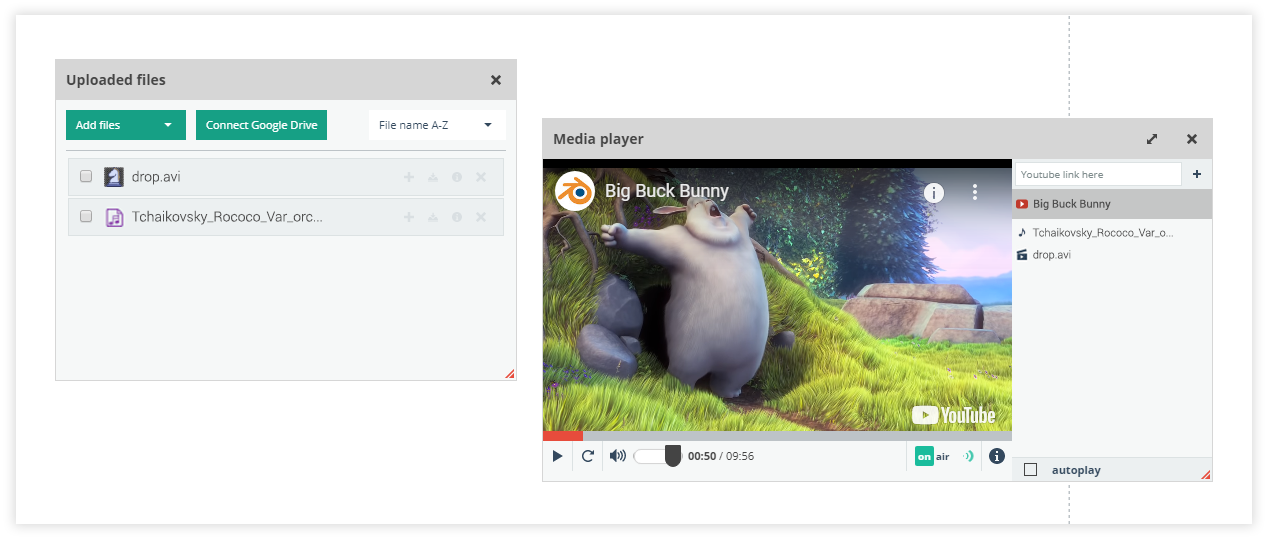Expand Media player to fullscreen

coord(1152,139)
